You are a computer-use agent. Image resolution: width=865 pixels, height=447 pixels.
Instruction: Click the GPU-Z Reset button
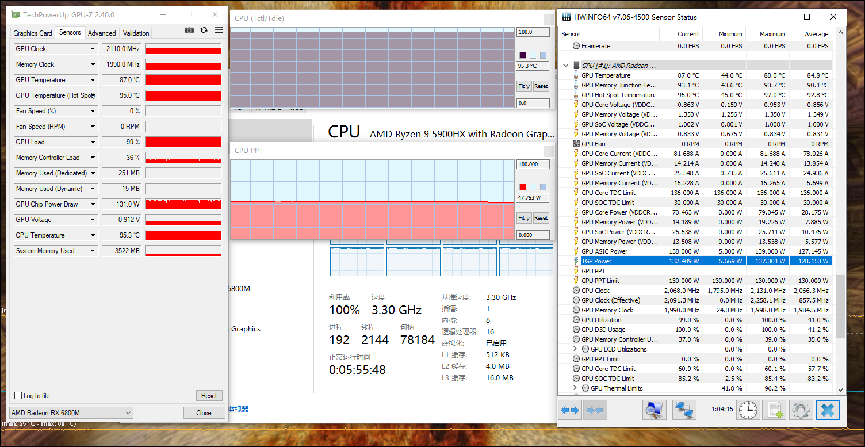click(x=204, y=396)
